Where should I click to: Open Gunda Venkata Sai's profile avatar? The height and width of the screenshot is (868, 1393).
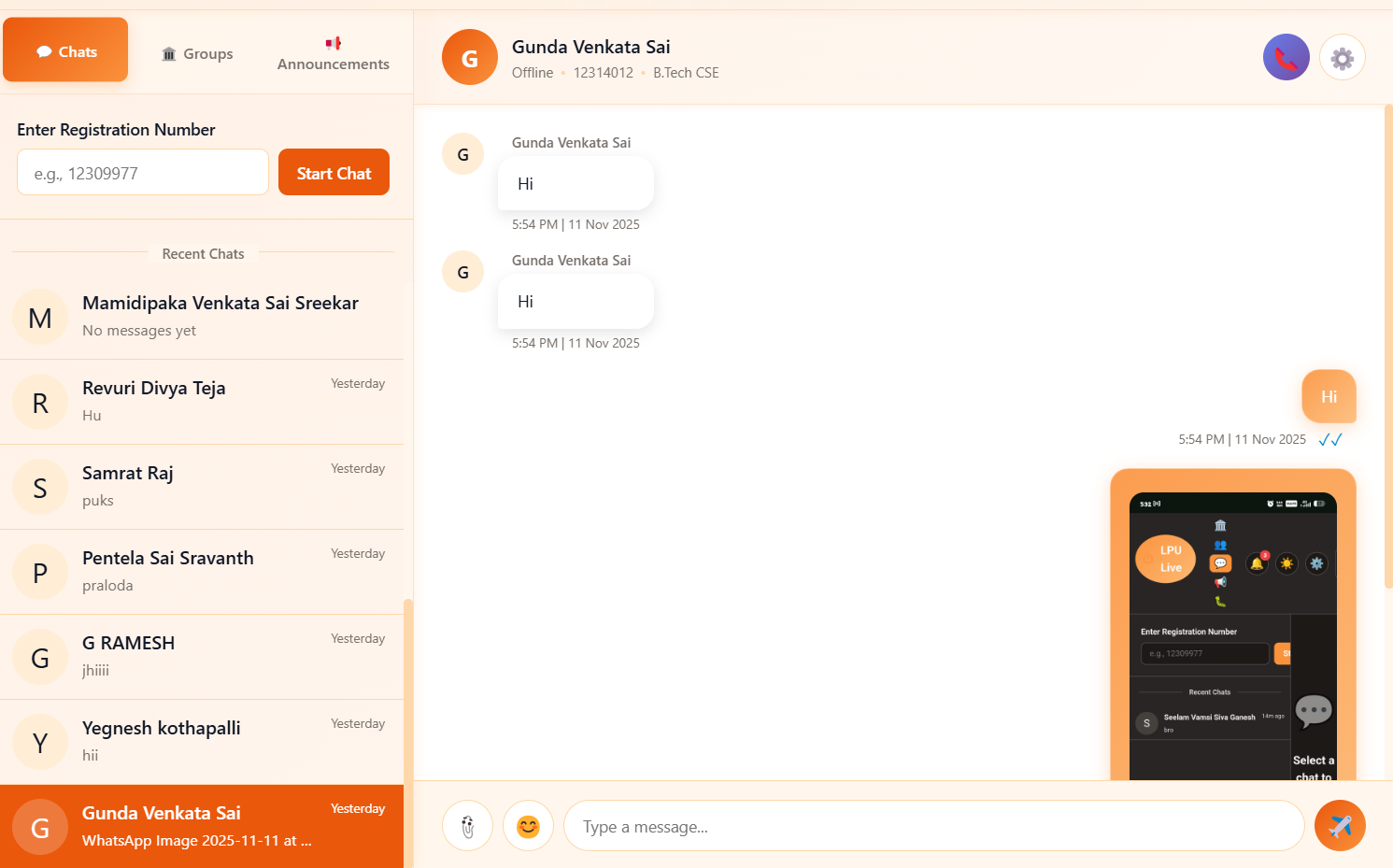(469, 56)
